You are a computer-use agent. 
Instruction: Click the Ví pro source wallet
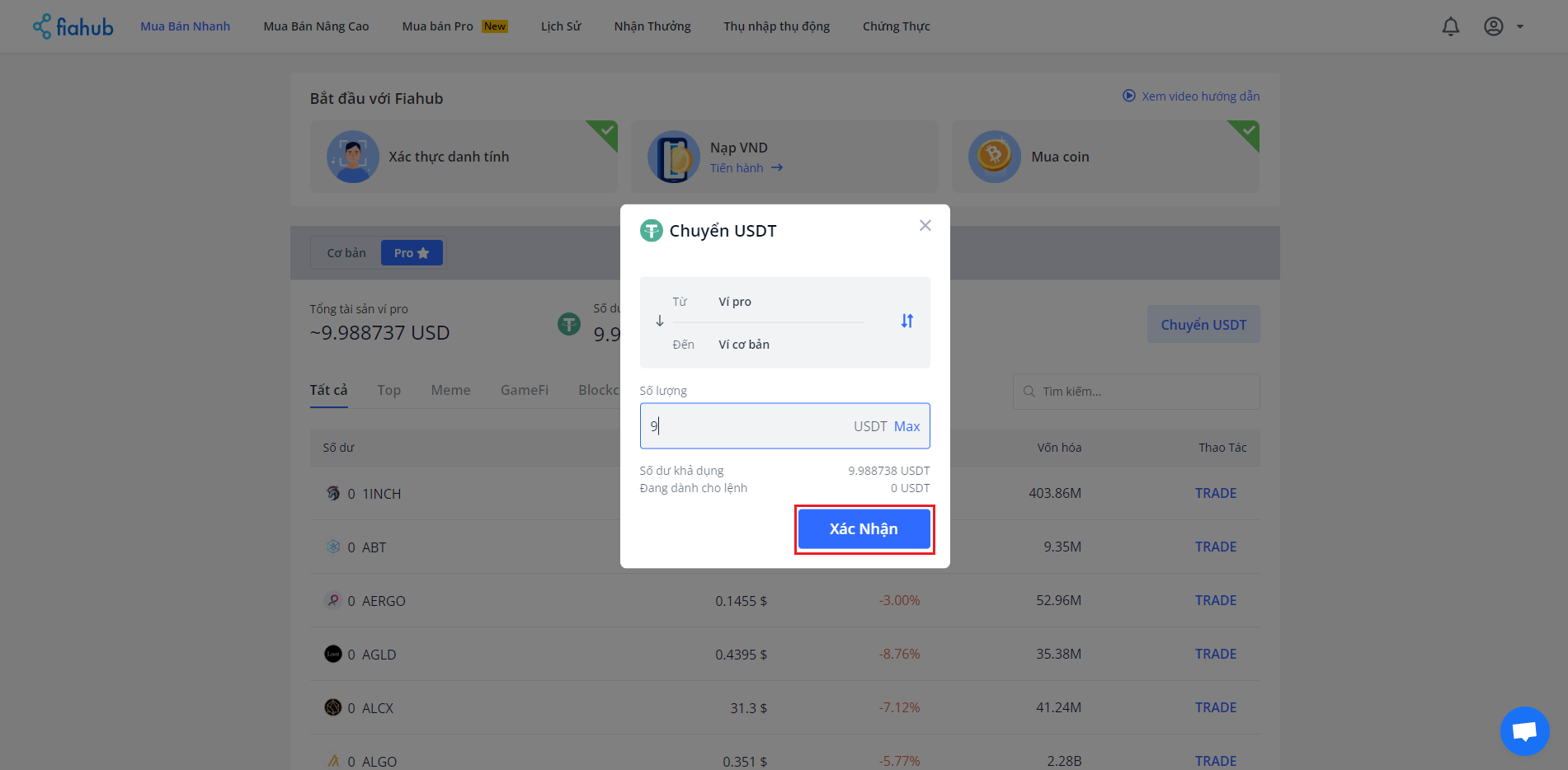(x=735, y=302)
